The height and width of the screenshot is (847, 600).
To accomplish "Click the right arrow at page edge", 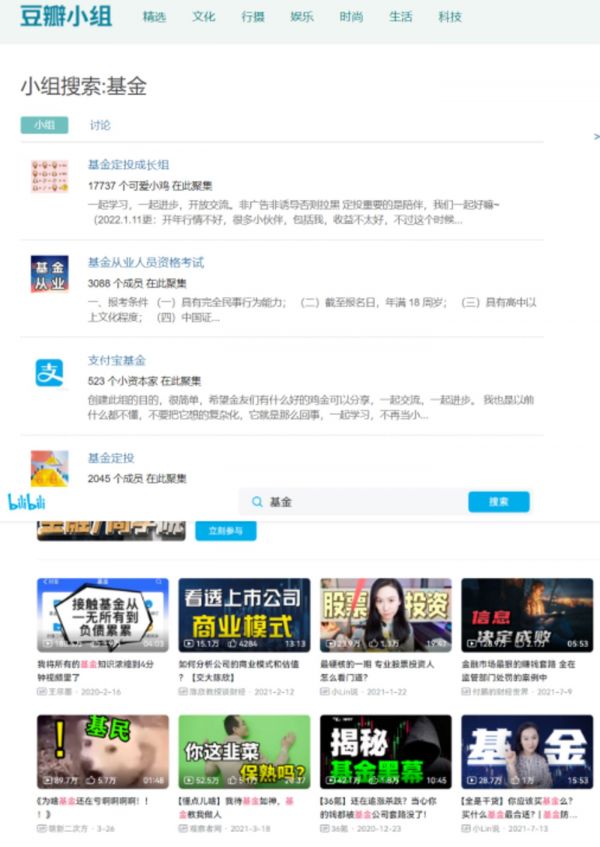I will [x=596, y=133].
